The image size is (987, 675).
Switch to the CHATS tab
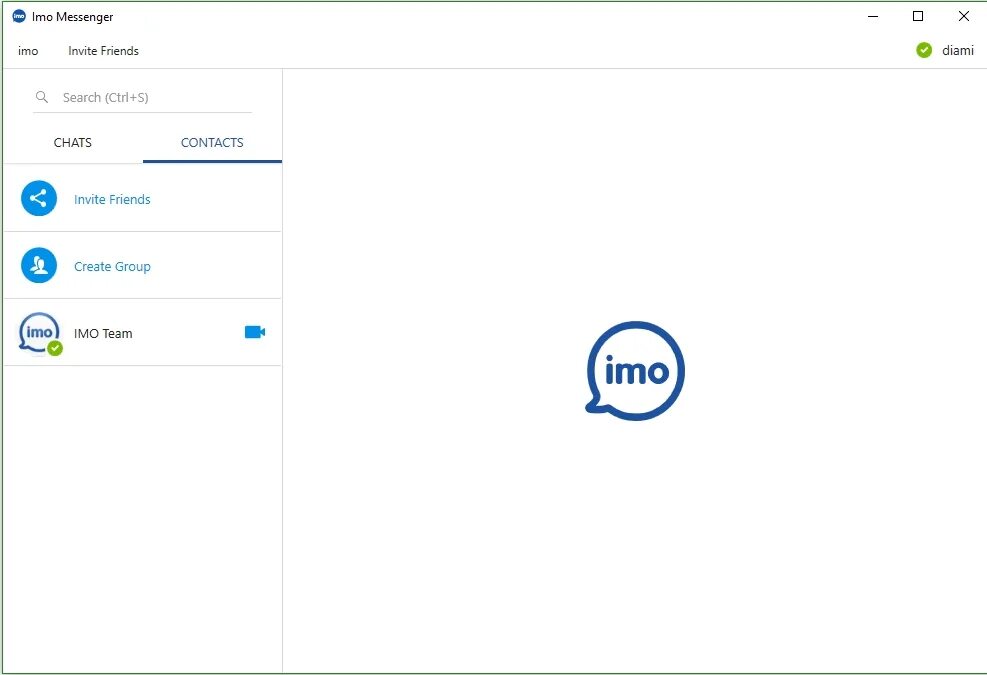click(72, 142)
